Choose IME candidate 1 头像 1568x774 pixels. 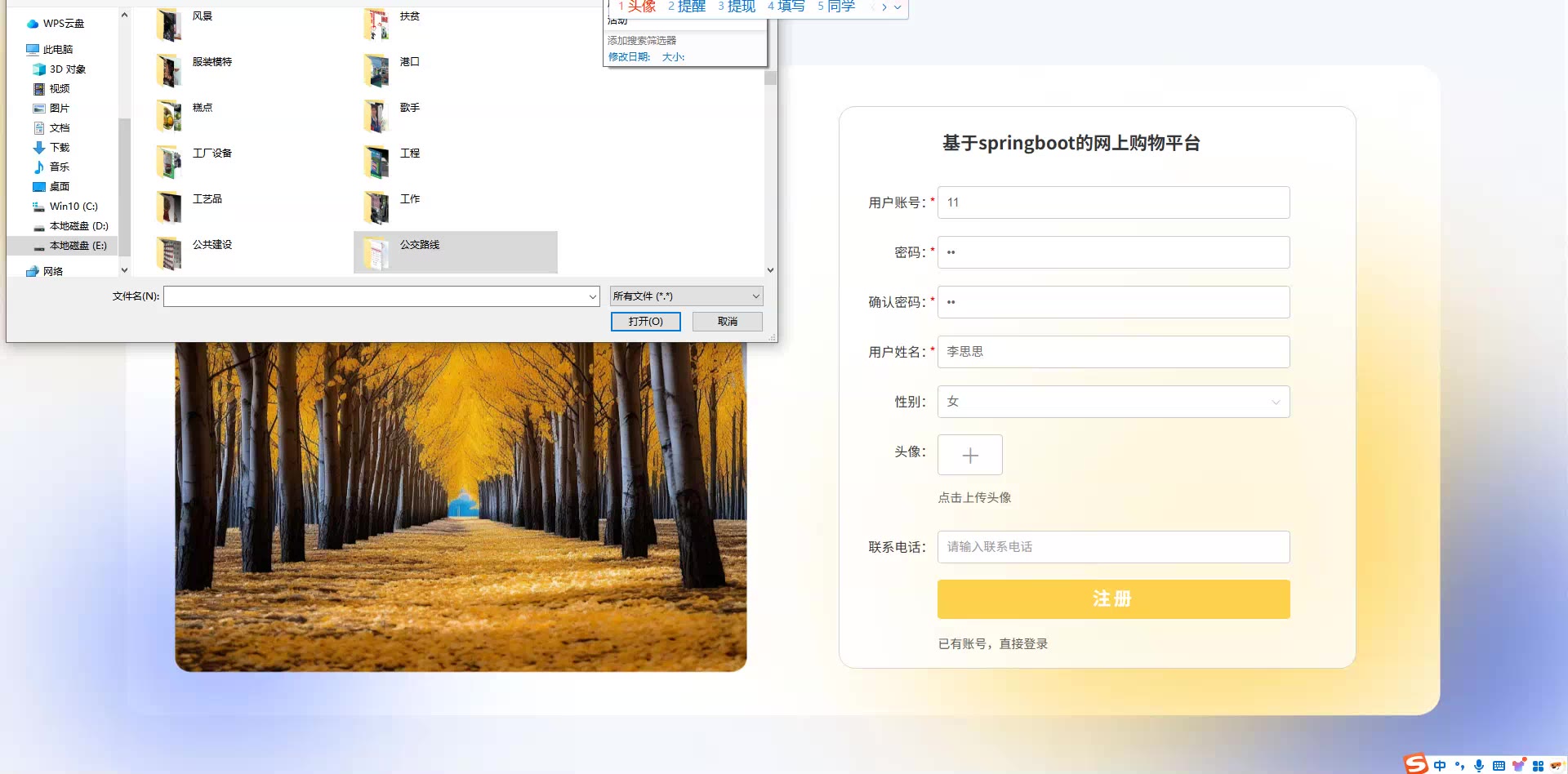click(x=637, y=7)
